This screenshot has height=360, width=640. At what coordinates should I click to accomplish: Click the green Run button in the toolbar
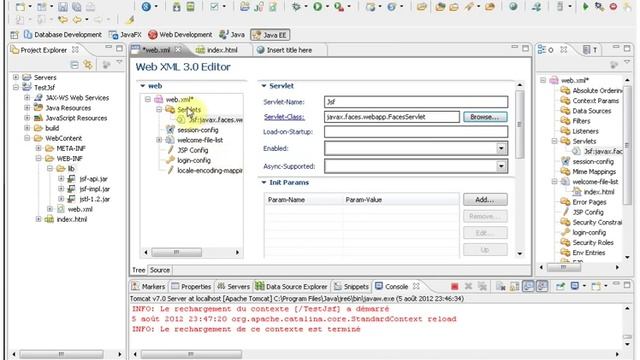318,7
